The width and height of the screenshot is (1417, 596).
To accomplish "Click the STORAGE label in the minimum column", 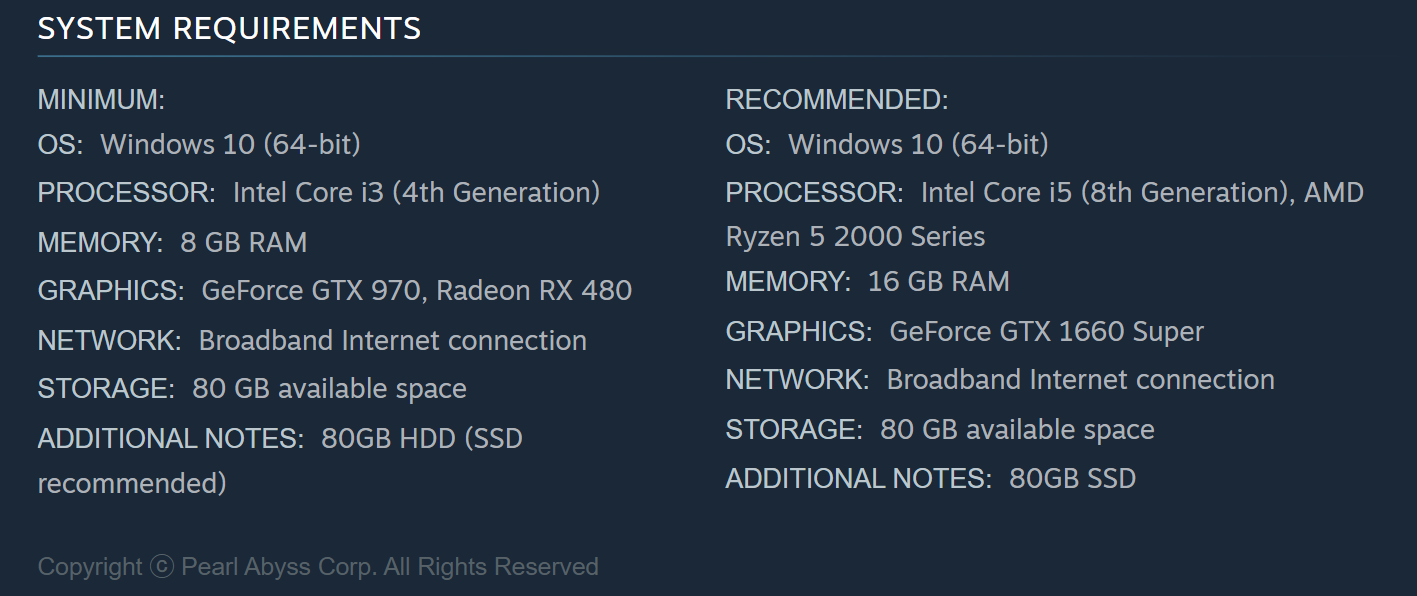I will pyautogui.click(x=106, y=388).
